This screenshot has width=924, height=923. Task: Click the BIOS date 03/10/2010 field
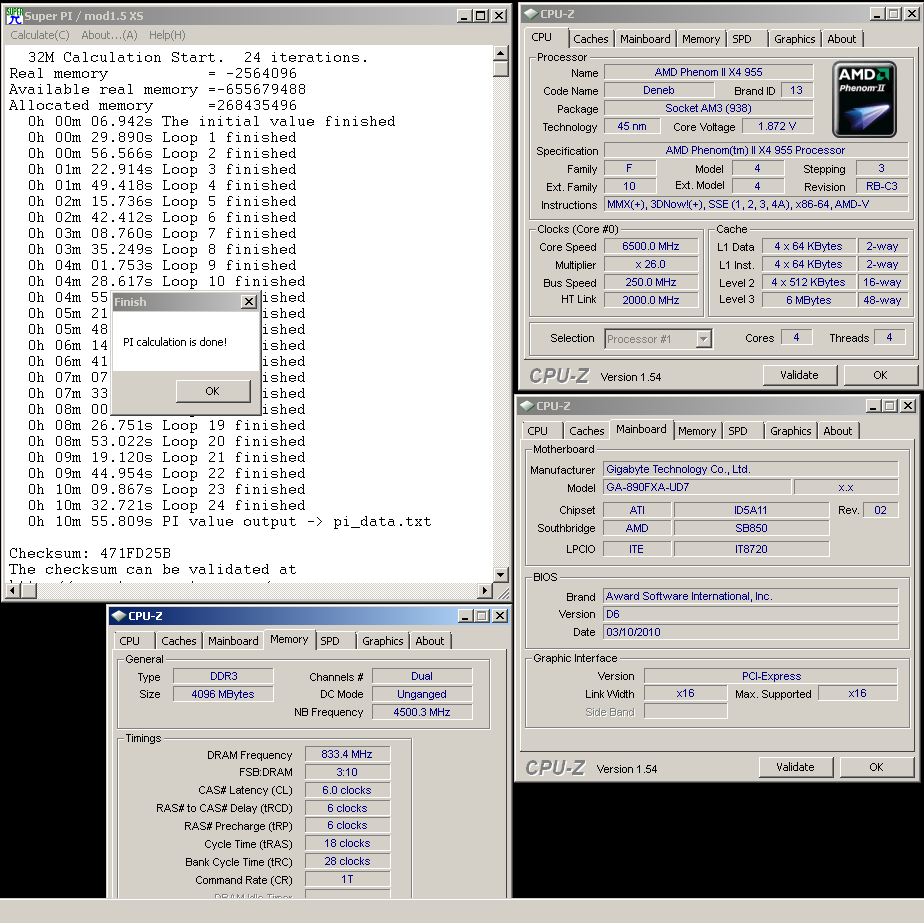751,632
